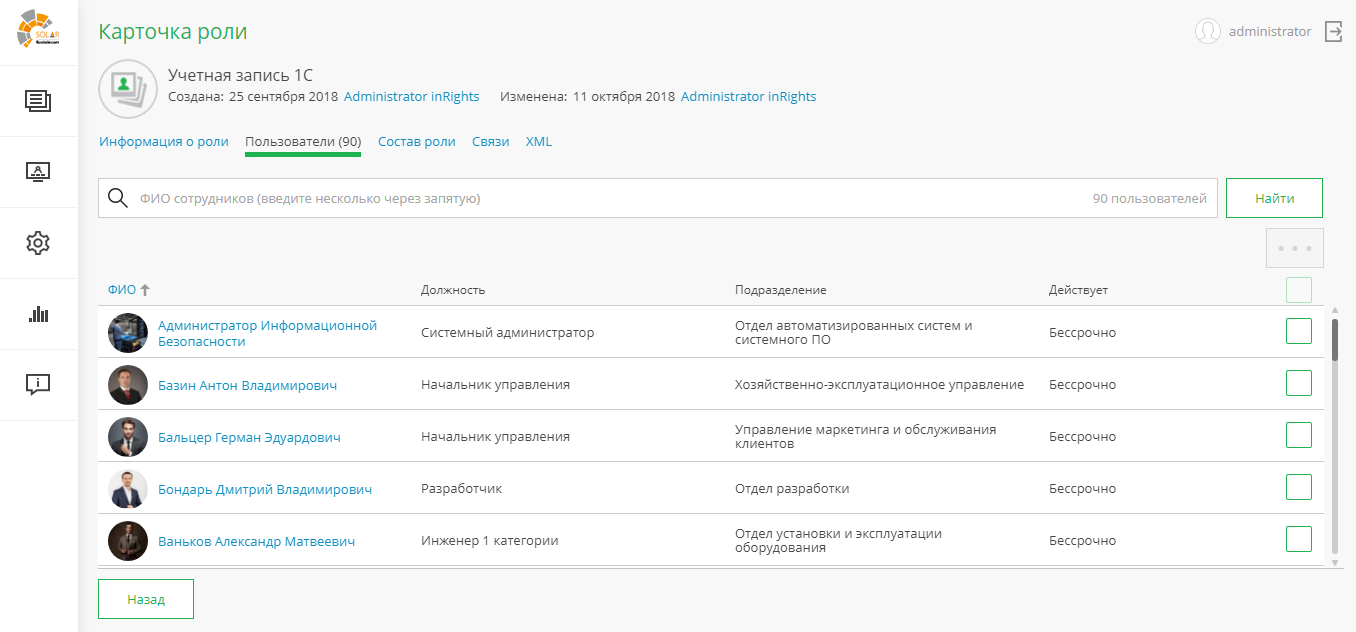Open Бальцер Герман Эдуардович profile link

[x=249, y=437]
